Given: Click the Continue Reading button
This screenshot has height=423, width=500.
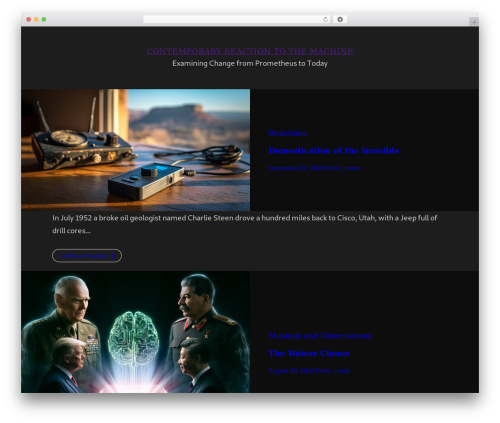Looking at the screenshot, I should 87,256.
